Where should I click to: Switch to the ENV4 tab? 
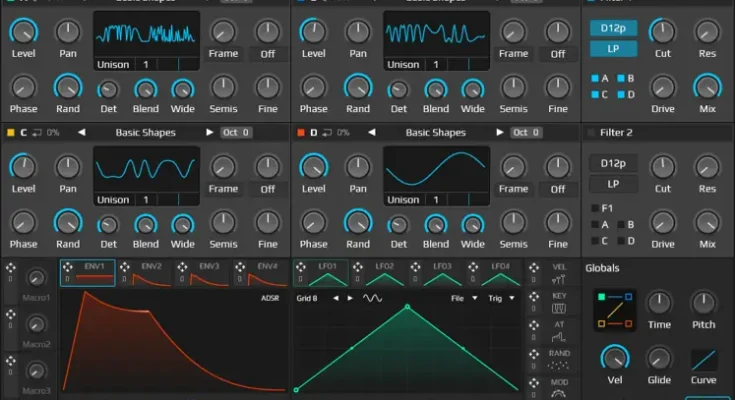[x=260, y=273]
